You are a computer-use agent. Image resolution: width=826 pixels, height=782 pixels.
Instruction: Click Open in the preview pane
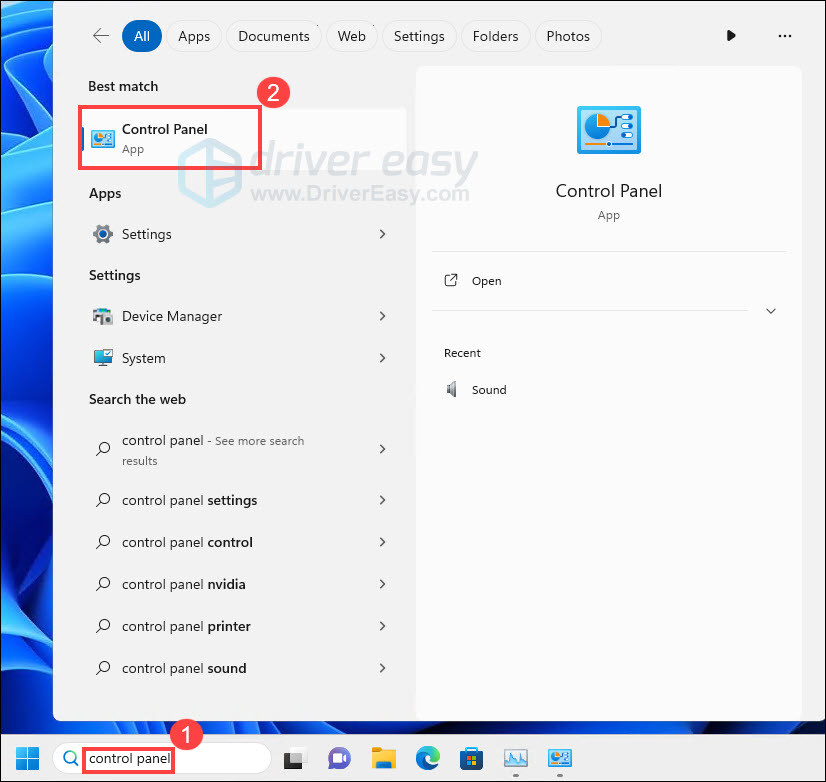pos(486,281)
